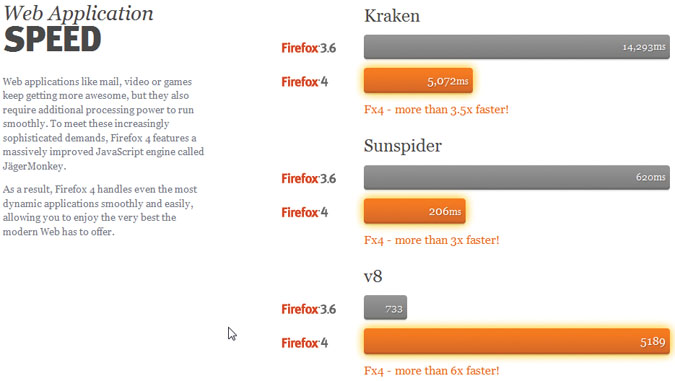The height and width of the screenshot is (381, 675).
Task: Click 'Fx4 - more than 3.5x faster!' text
Action: click(436, 110)
